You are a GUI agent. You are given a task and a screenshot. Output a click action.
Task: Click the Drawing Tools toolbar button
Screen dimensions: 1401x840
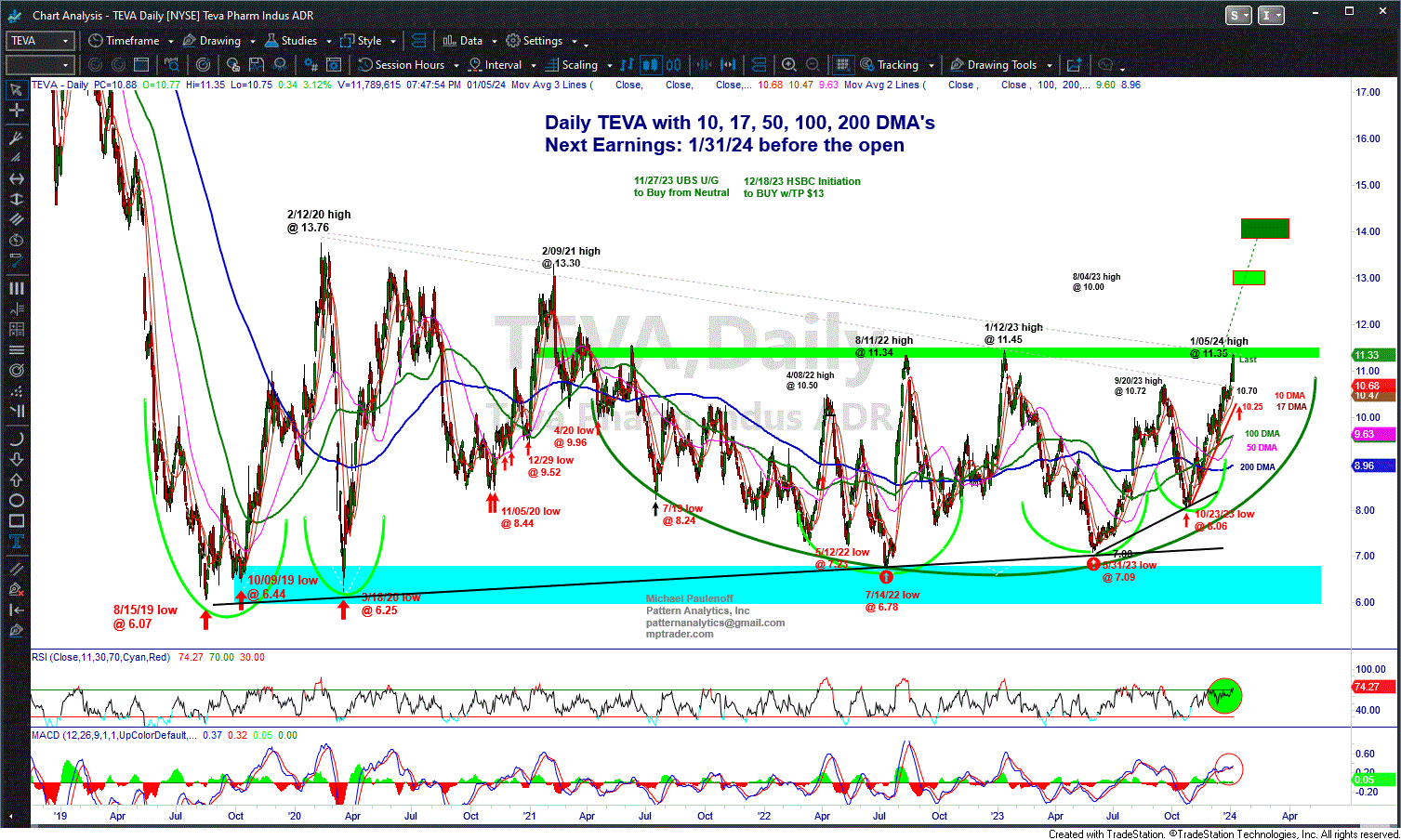pyautogui.click(x=994, y=65)
